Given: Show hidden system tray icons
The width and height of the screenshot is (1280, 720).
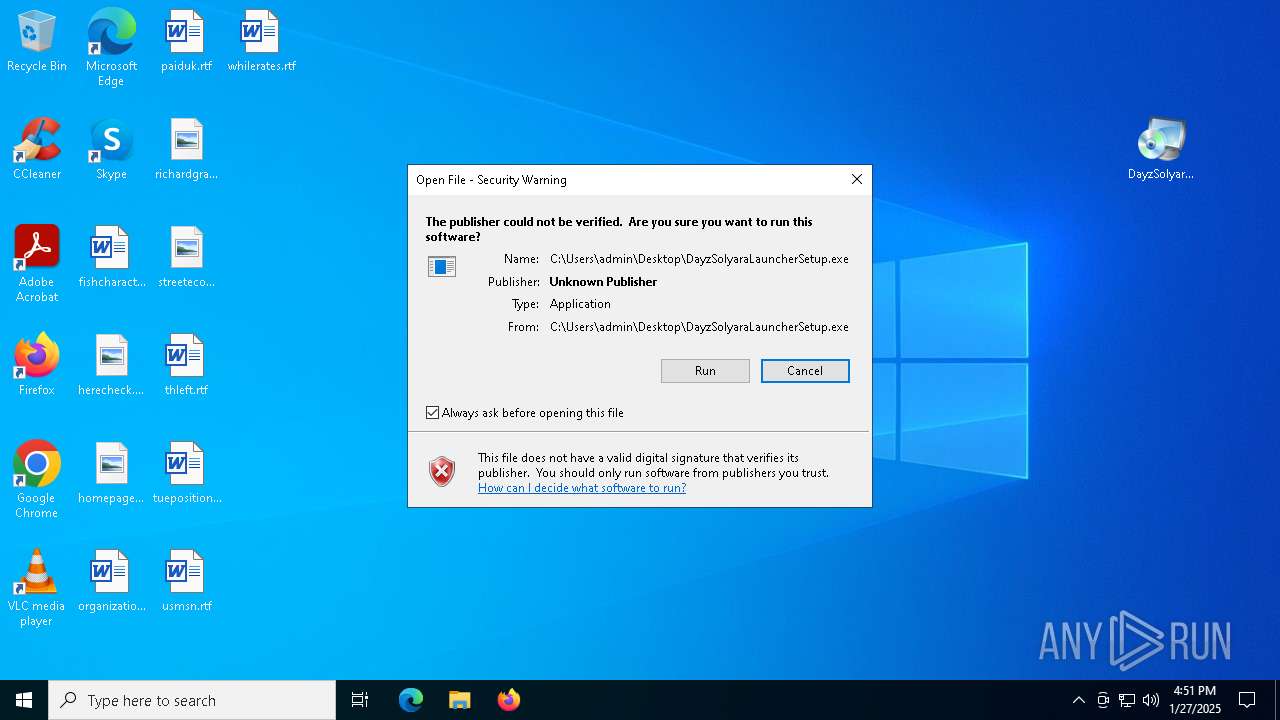Looking at the screenshot, I should tap(1078, 700).
